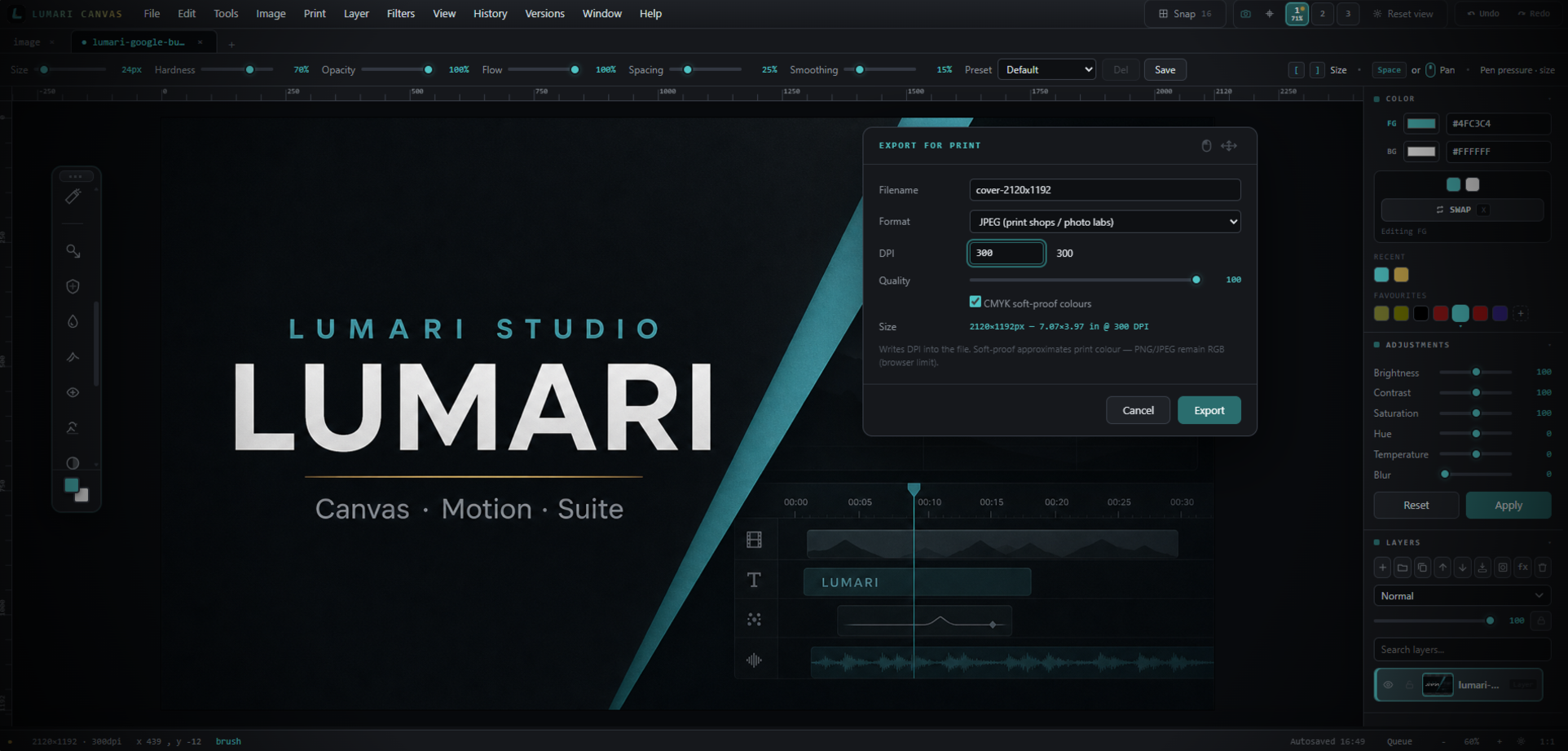Click the SWAP colours button
The height and width of the screenshot is (751, 1568).
point(1462,210)
